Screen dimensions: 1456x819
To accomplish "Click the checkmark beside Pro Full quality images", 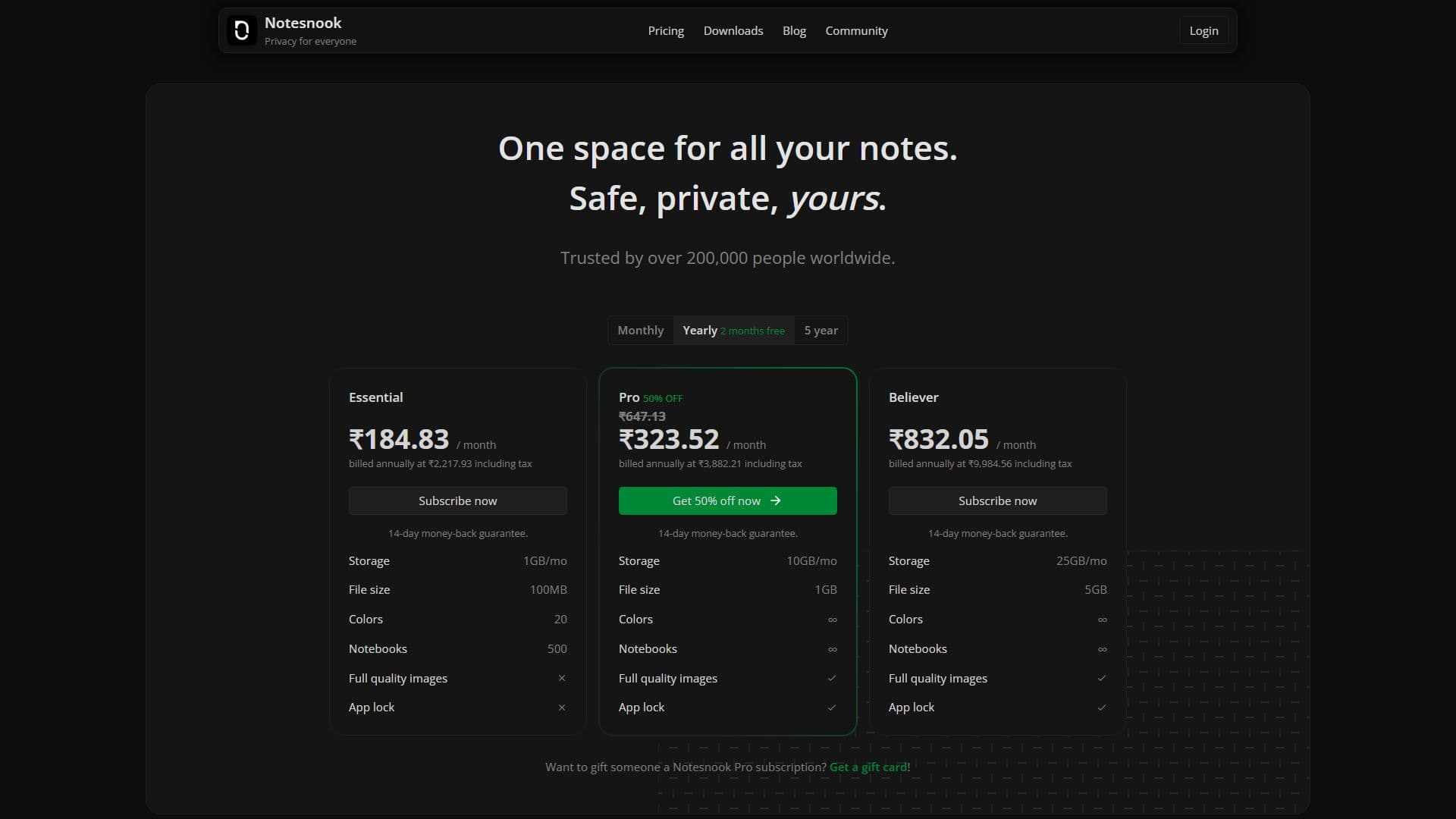I will 832,678.
